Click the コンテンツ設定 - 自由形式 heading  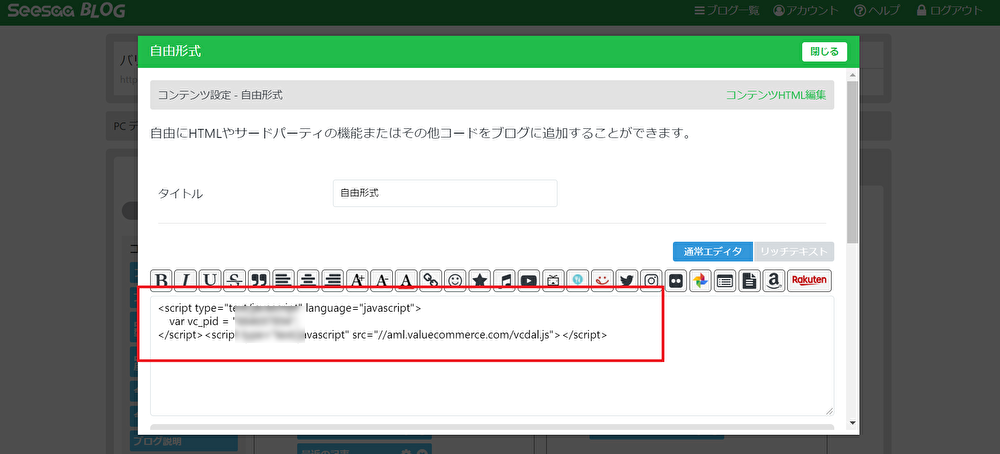click(x=221, y=95)
